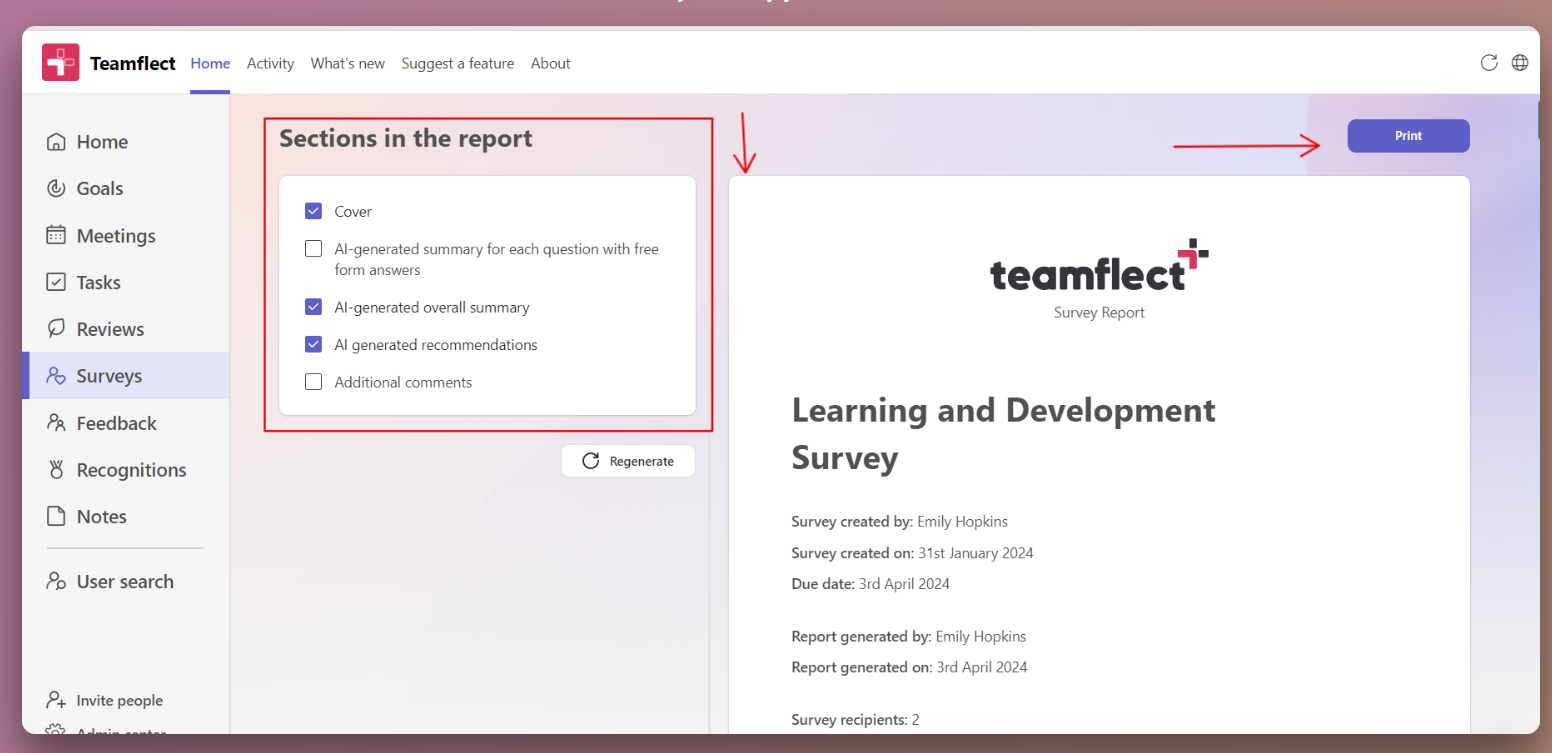Open Tasks via checkmark icon

(x=57, y=283)
